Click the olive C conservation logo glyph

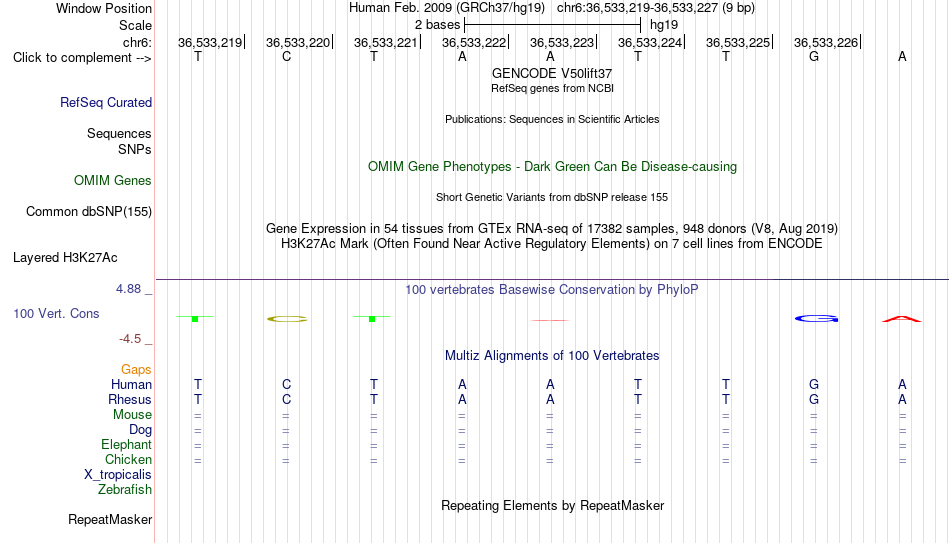tap(287, 319)
